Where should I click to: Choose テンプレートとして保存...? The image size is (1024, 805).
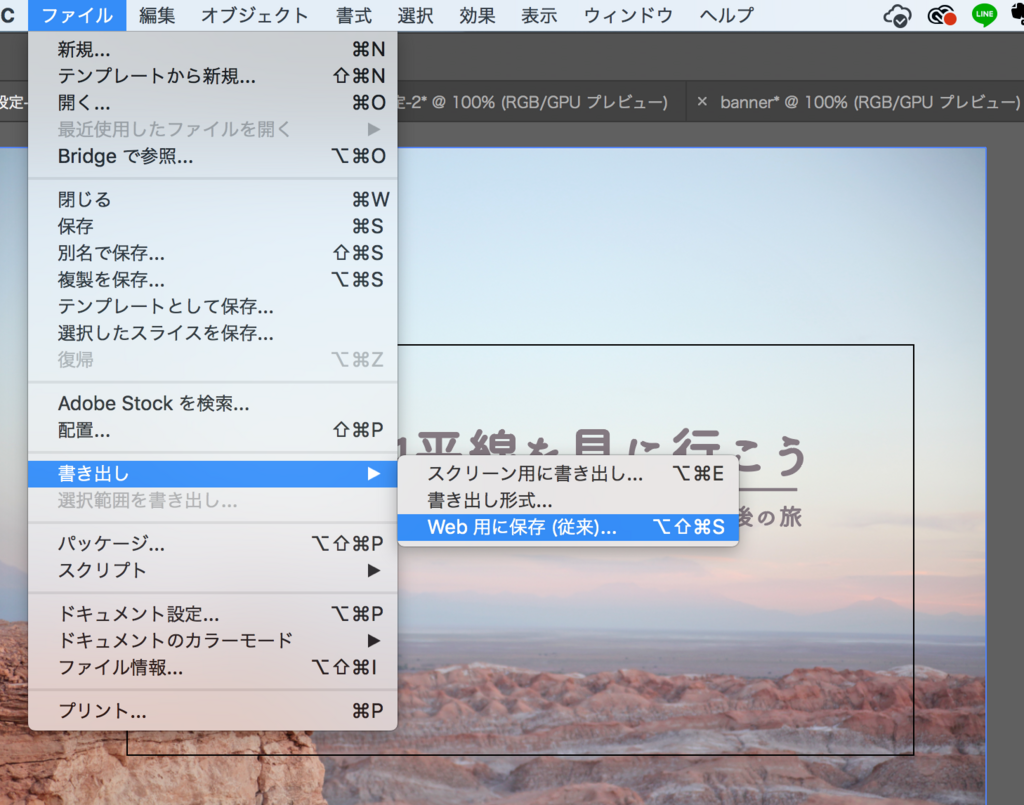tap(213, 306)
